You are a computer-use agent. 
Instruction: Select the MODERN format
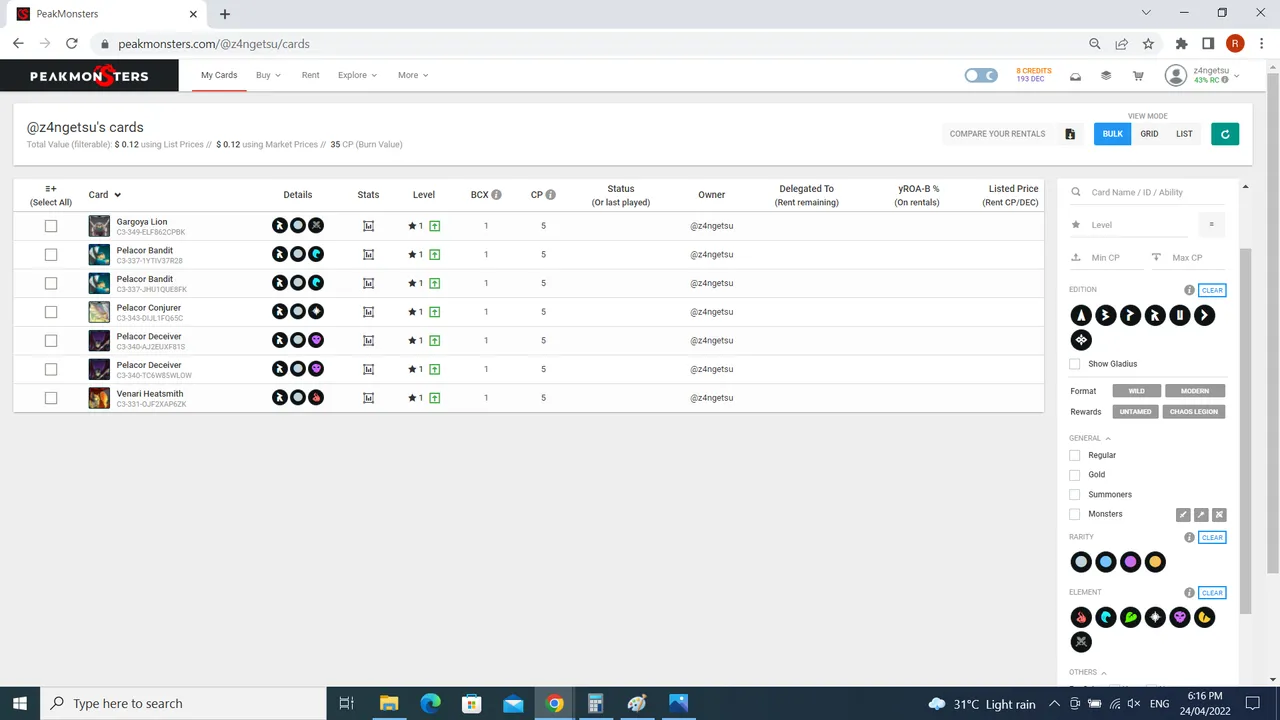click(1195, 391)
